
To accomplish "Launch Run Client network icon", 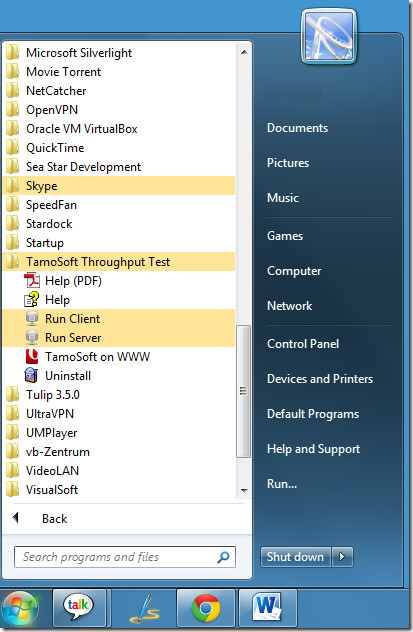I will tap(32, 318).
